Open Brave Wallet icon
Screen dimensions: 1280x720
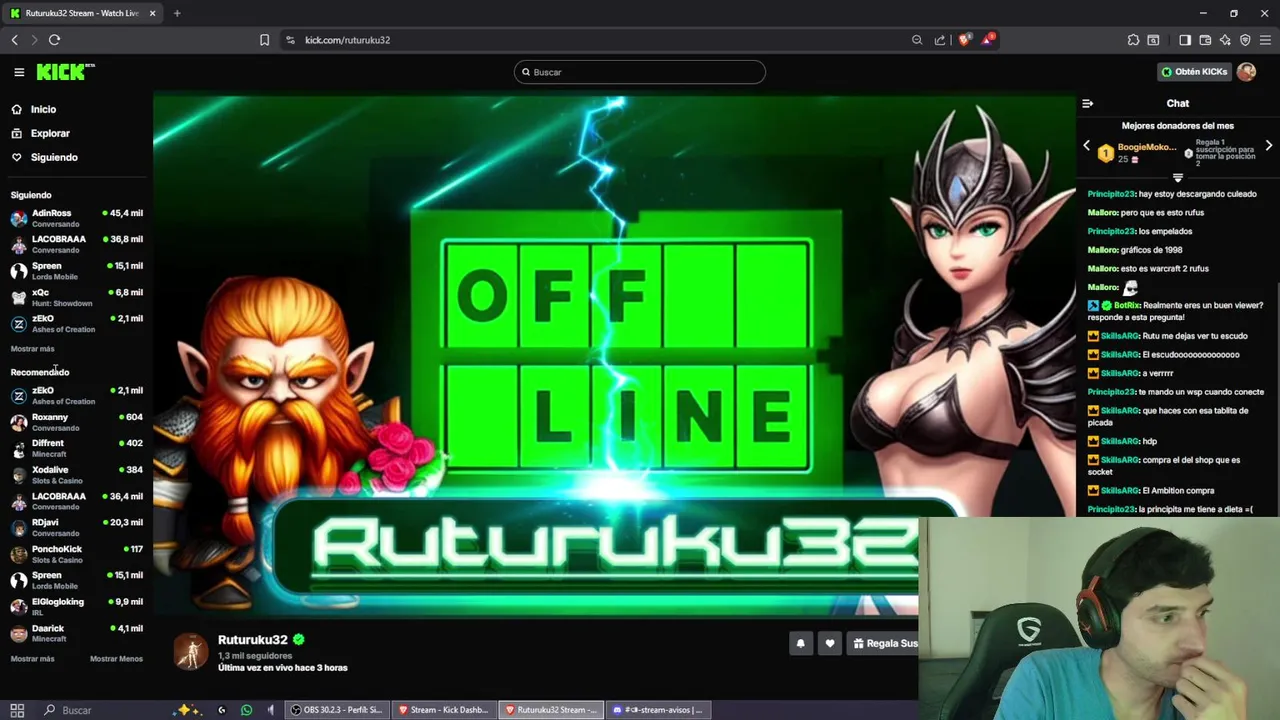[1205, 40]
